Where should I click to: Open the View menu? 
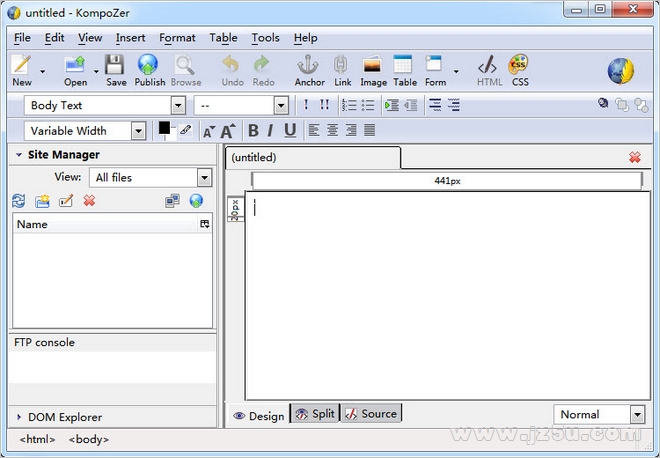click(x=90, y=38)
